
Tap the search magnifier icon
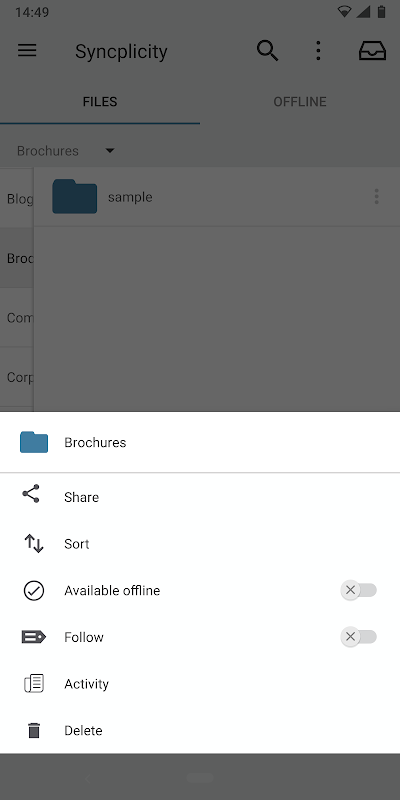point(267,51)
